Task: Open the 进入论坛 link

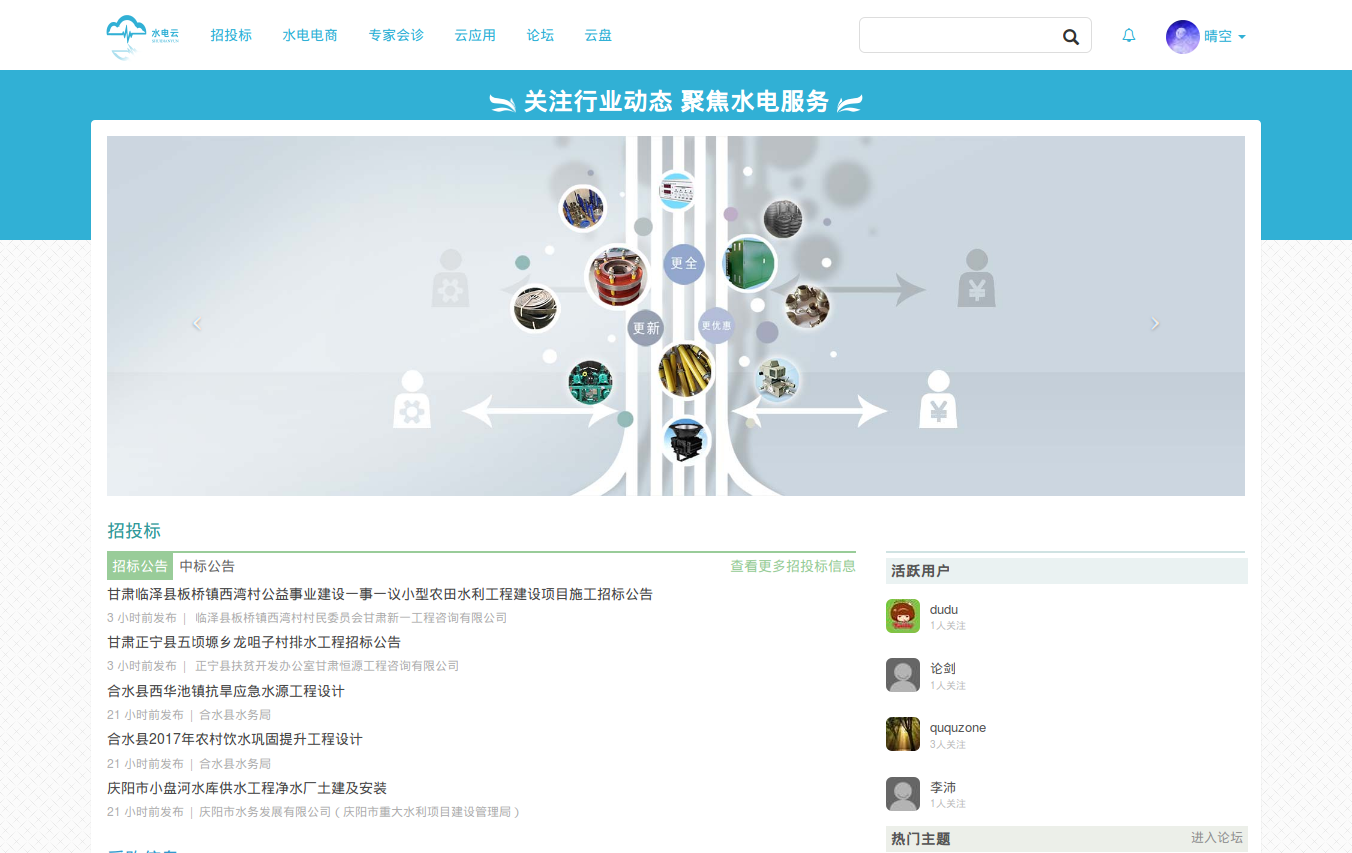Action: pyautogui.click(x=1216, y=838)
